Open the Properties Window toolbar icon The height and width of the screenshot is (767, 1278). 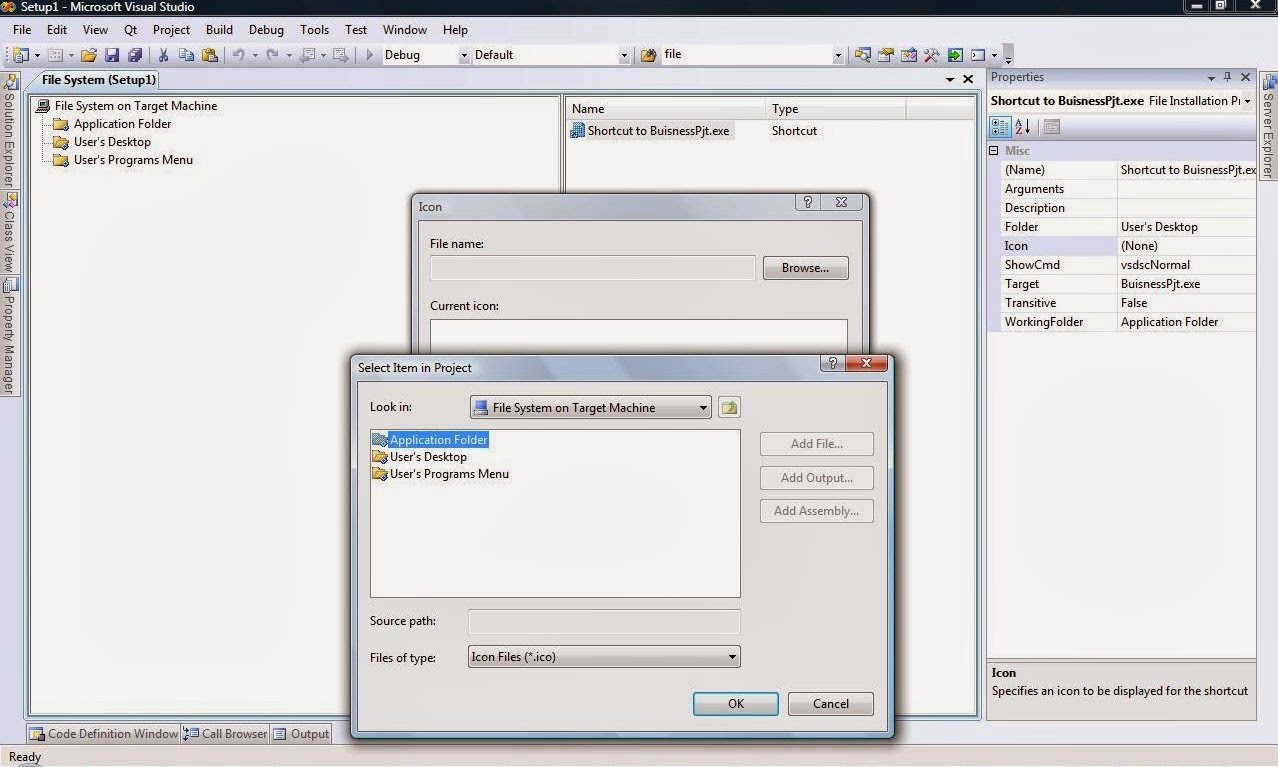coord(886,55)
